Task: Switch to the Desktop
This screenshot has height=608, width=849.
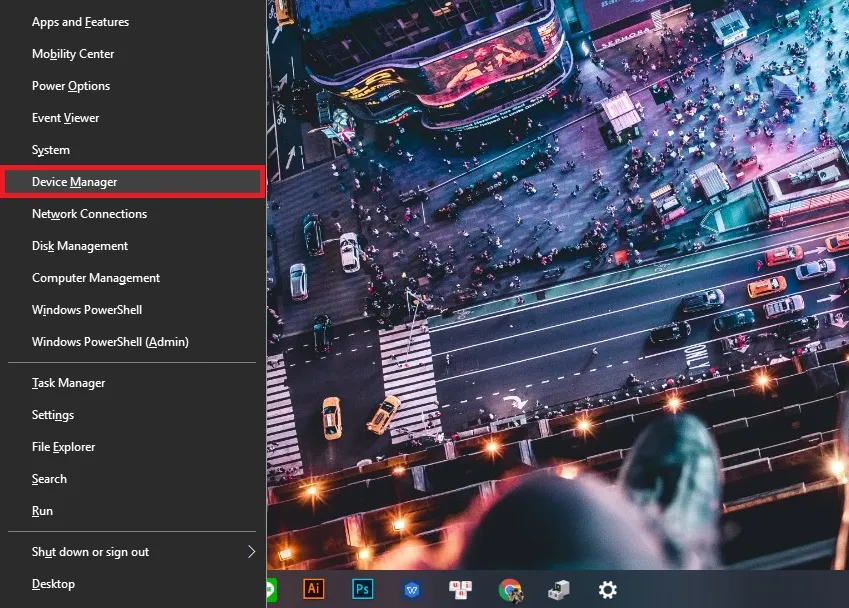Action: [53, 583]
